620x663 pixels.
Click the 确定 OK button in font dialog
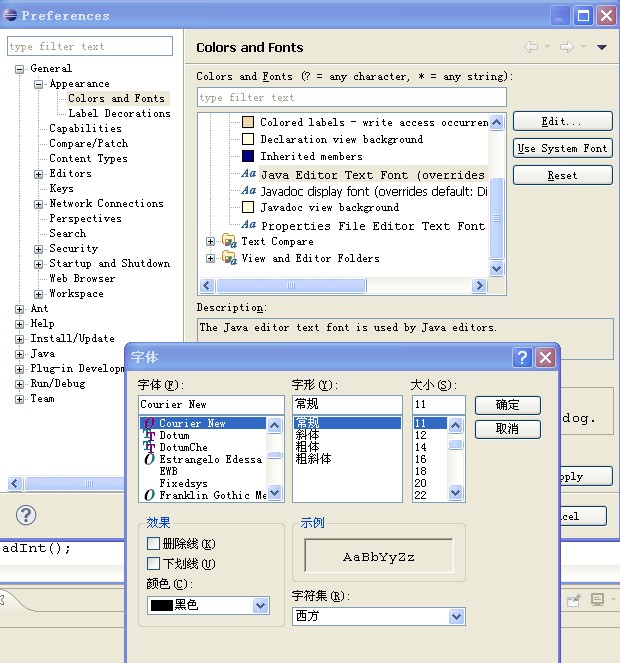click(508, 405)
